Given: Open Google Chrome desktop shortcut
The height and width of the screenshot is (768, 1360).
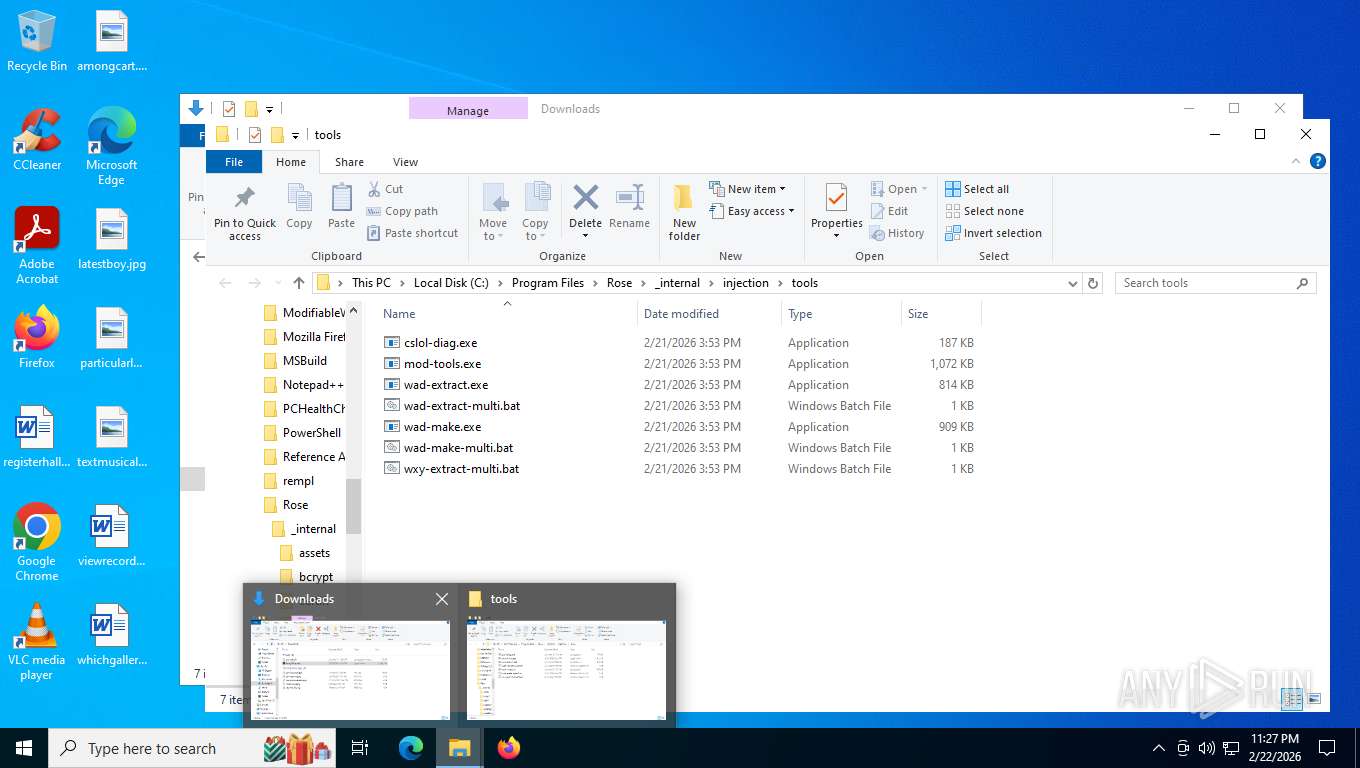Looking at the screenshot, I should (37, 542).
